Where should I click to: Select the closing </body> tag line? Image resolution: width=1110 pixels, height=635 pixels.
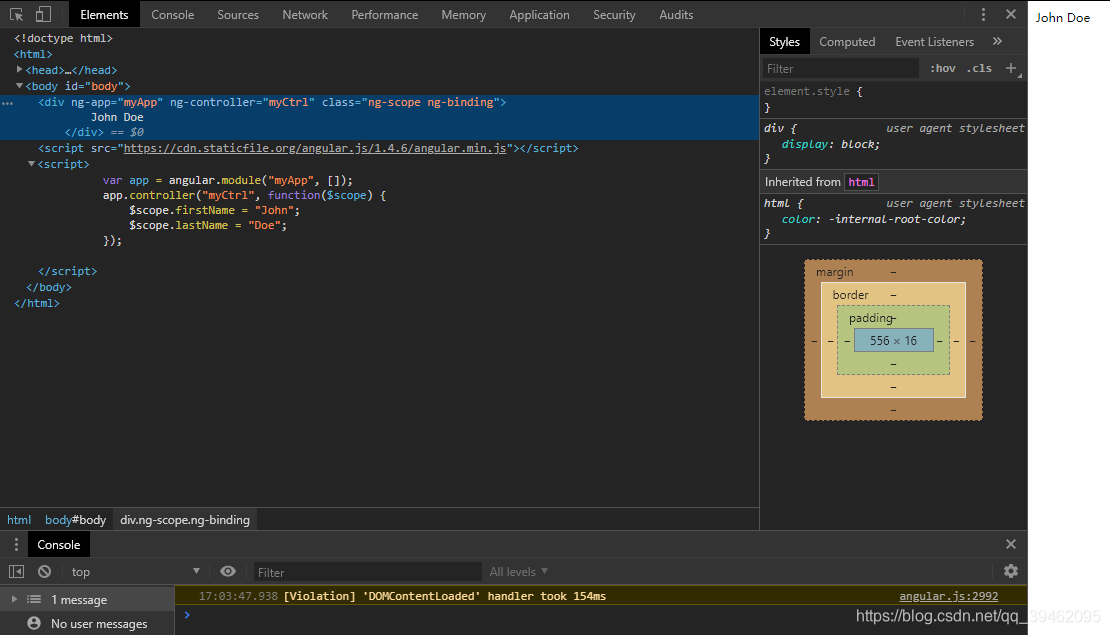tap(49, 287)
